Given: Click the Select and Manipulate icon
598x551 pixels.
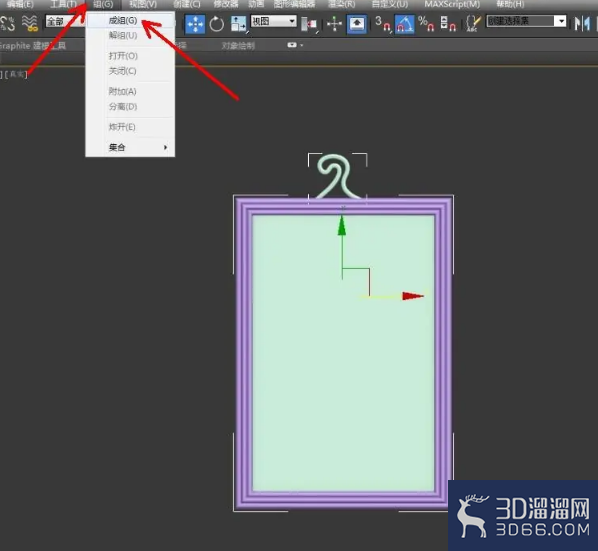Looking at the screenshot, I should click(x=334, y=24).
